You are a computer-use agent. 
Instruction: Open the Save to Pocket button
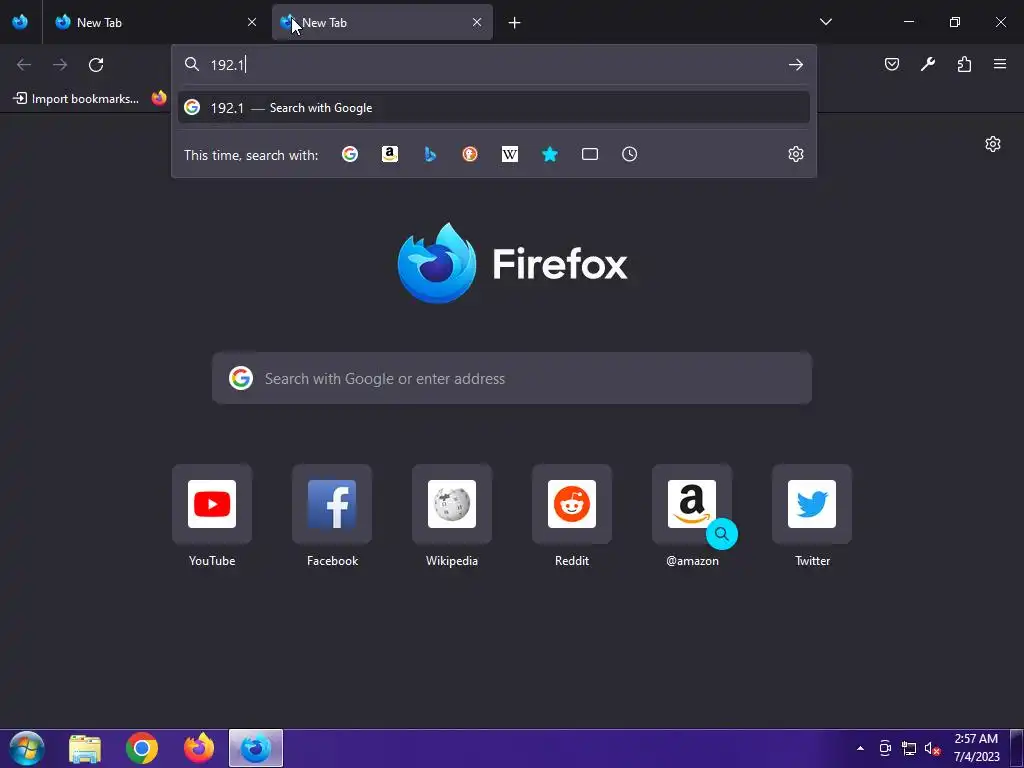892,64
